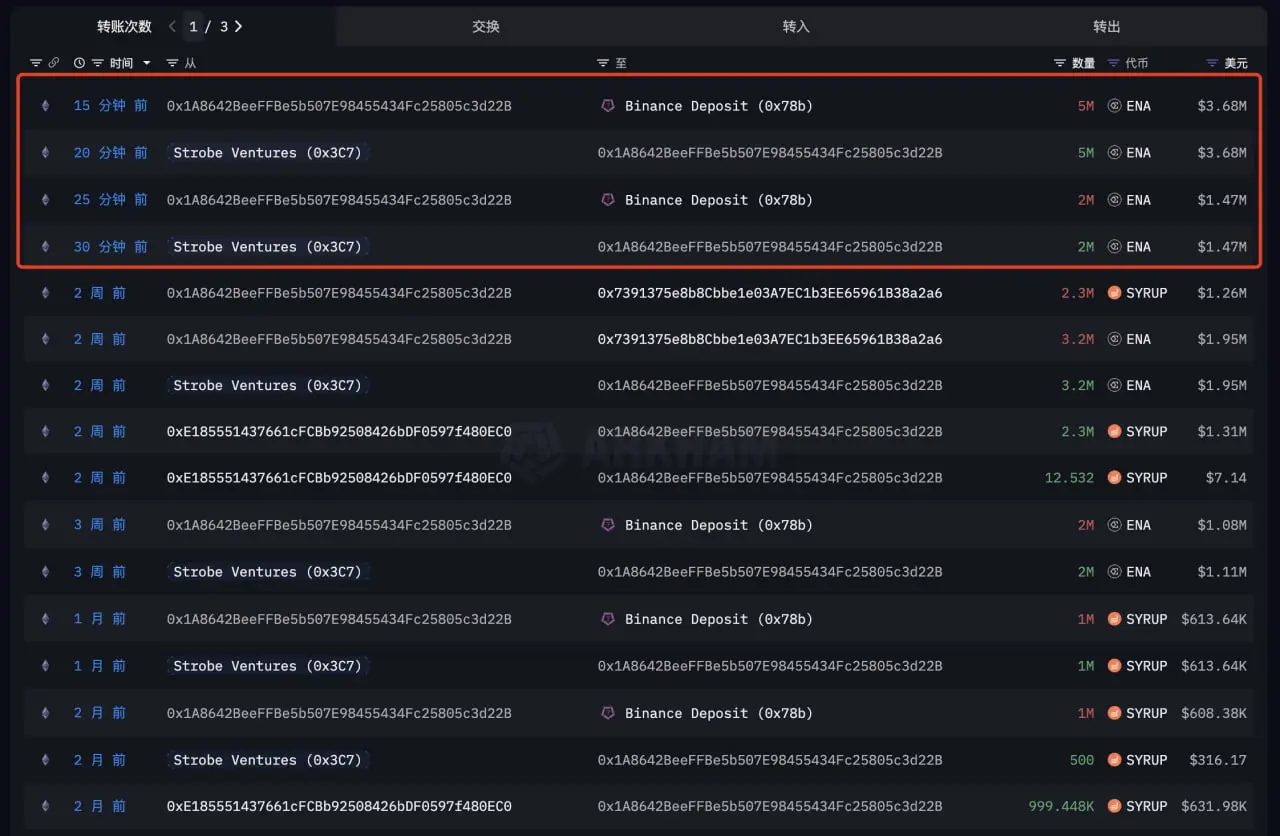Viewport: 1280px width, 836px height.
Task: Click ENA token icon on 15 分钟前 row
Action: pyautogui.click(x=1114, y=106)
